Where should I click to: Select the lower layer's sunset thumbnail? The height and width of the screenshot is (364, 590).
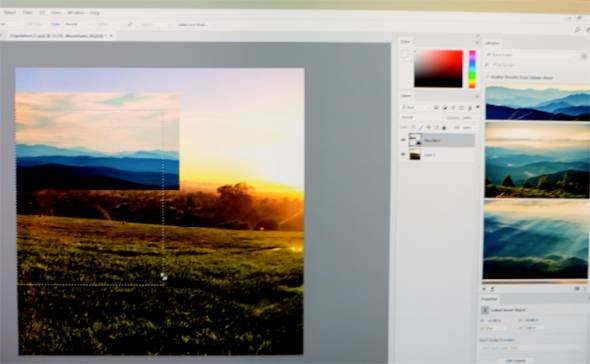pos(415,154)
